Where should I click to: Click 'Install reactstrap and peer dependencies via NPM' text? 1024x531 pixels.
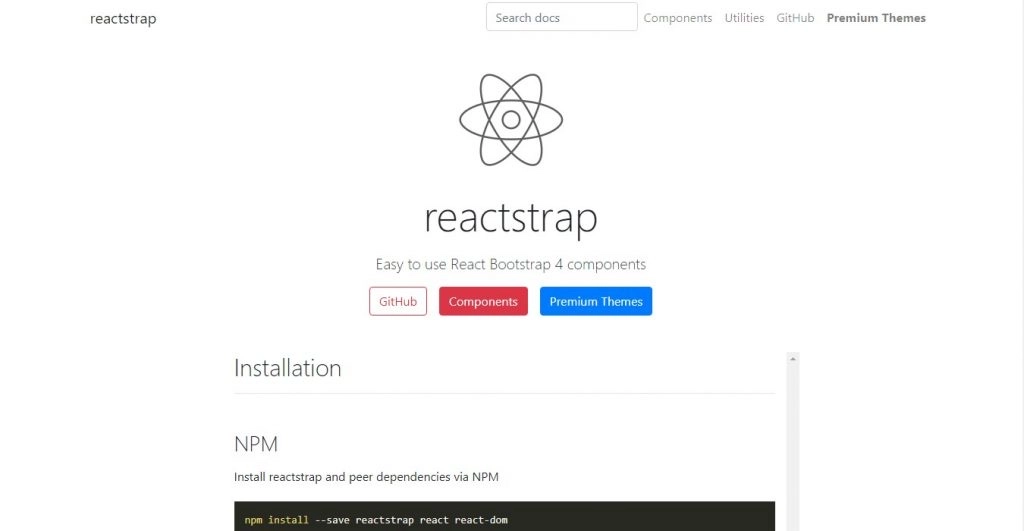click(x=366, y=477)
